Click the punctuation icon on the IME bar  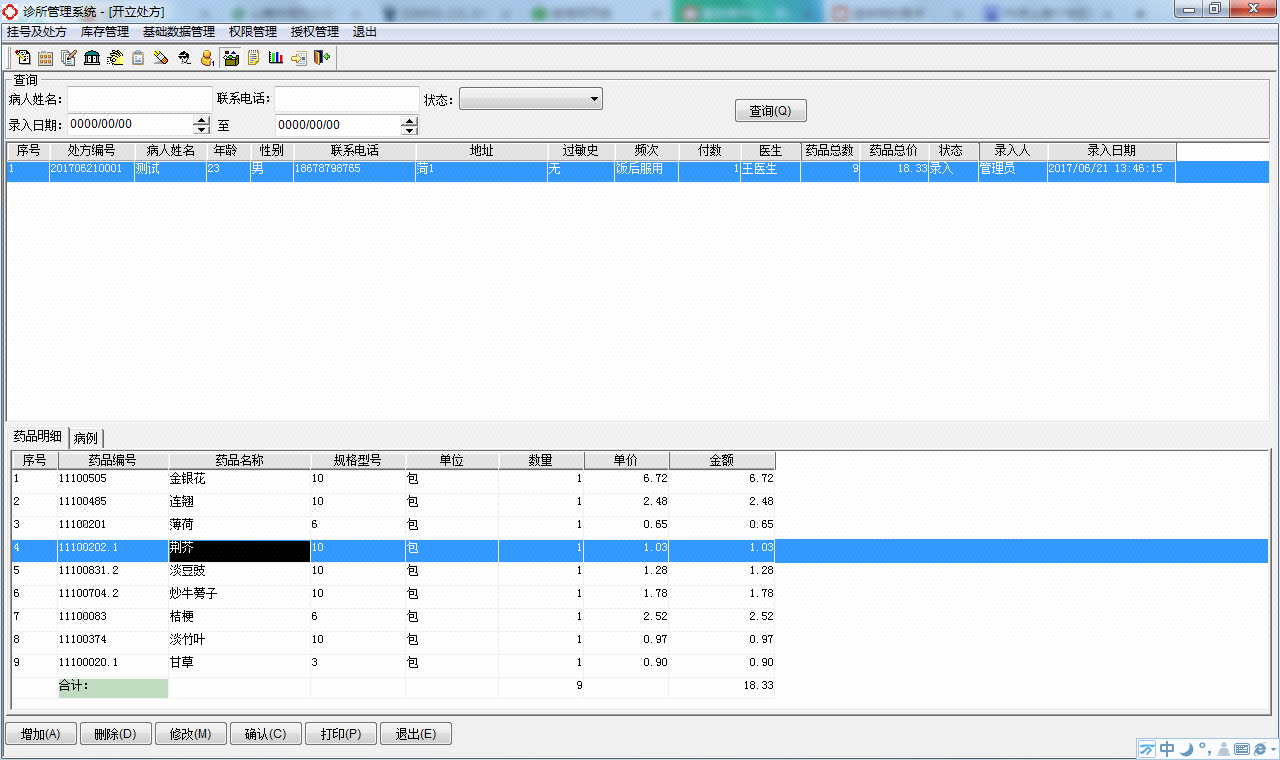[x=1205, y=748]
